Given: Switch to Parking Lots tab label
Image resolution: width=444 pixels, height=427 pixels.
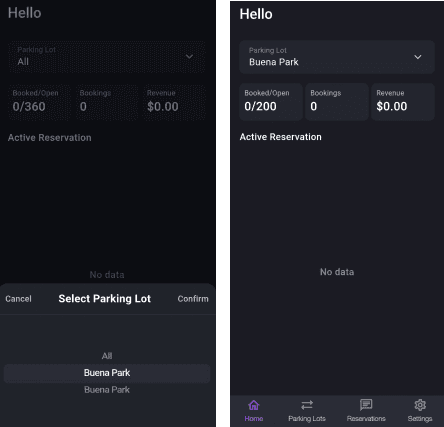Looking at the screenshot, I should pos(307,419).
